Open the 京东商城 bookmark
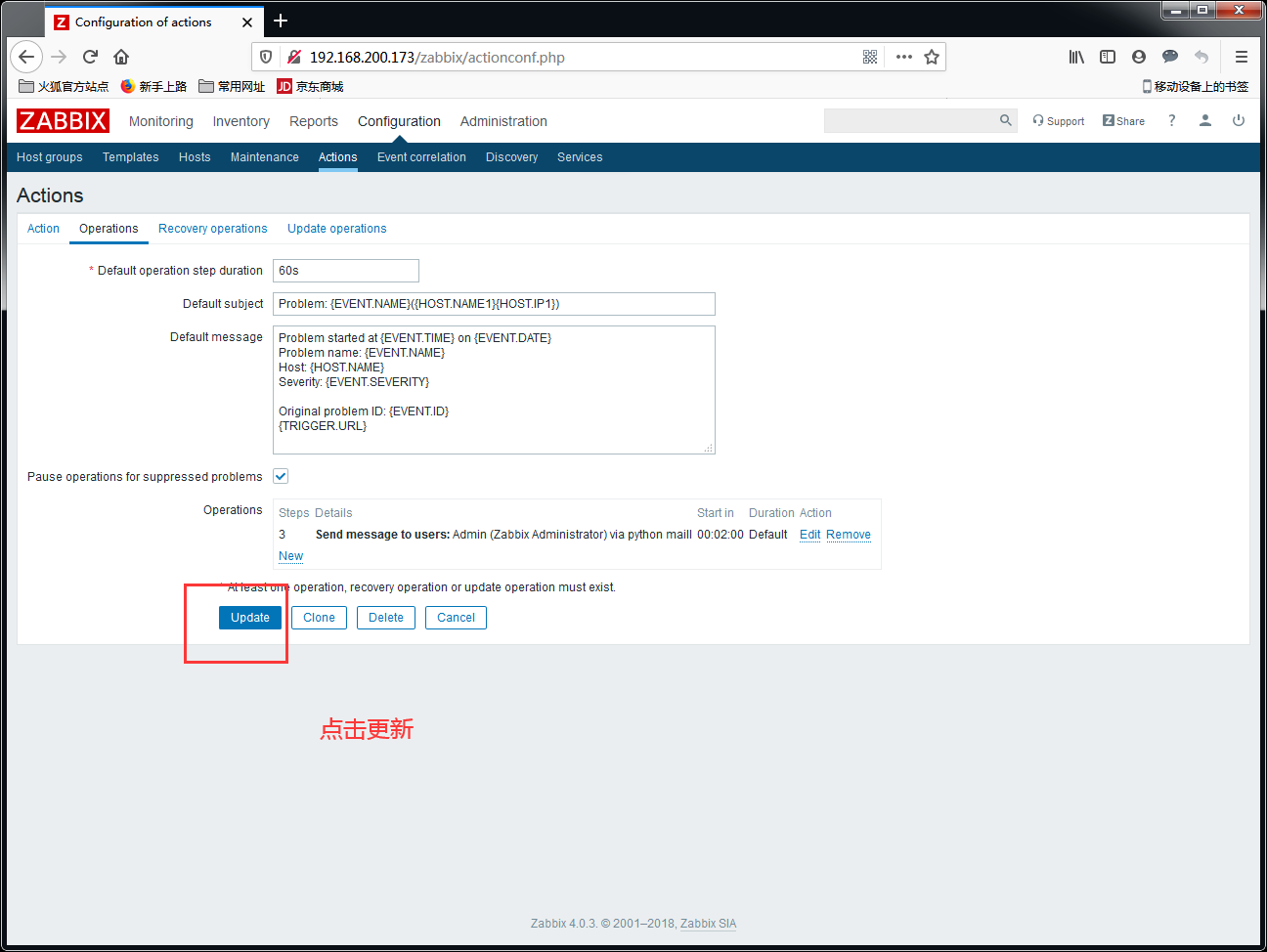 tap(310, 86)
